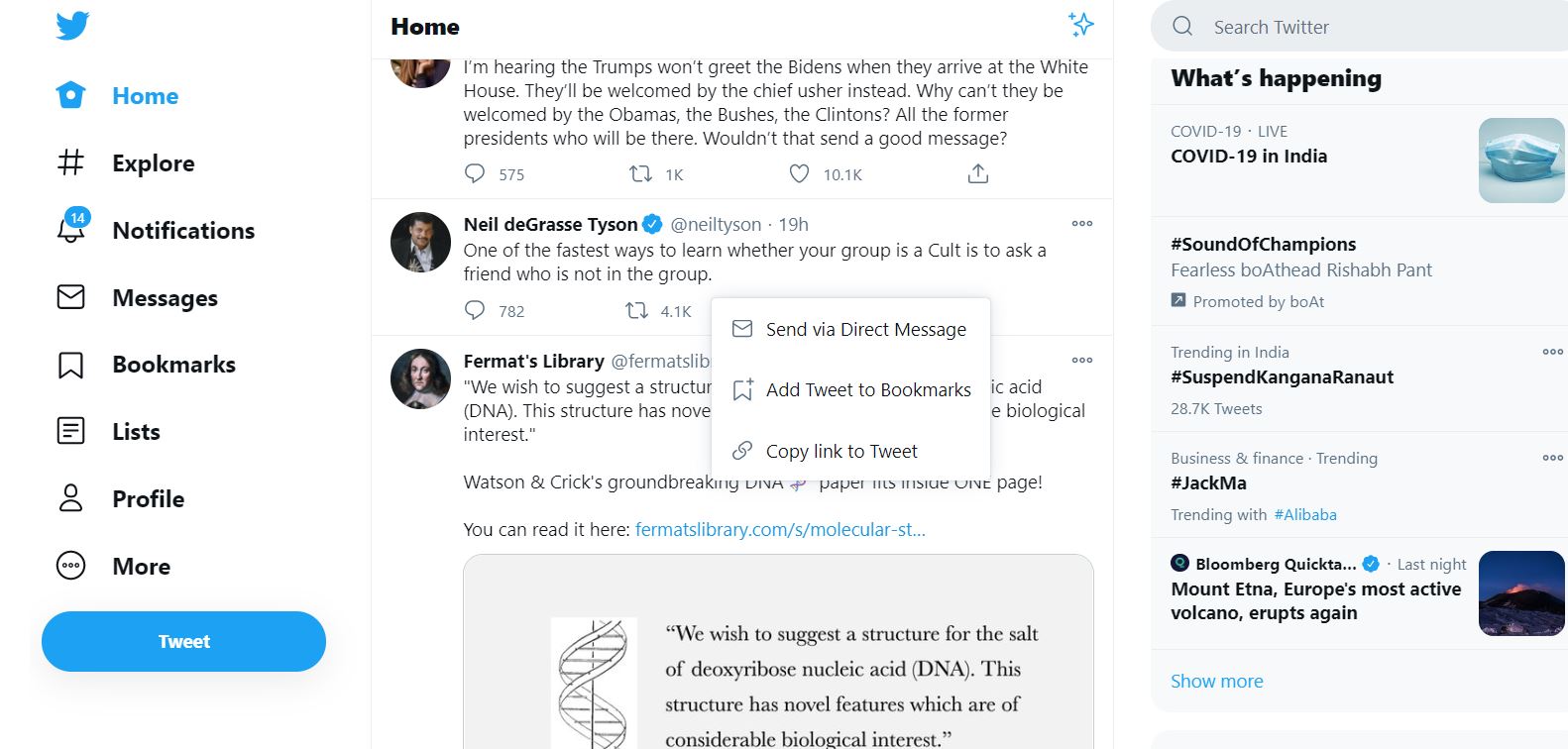
Task: Expand options for Fermat's Library tweet
Action: point(1082,361)
